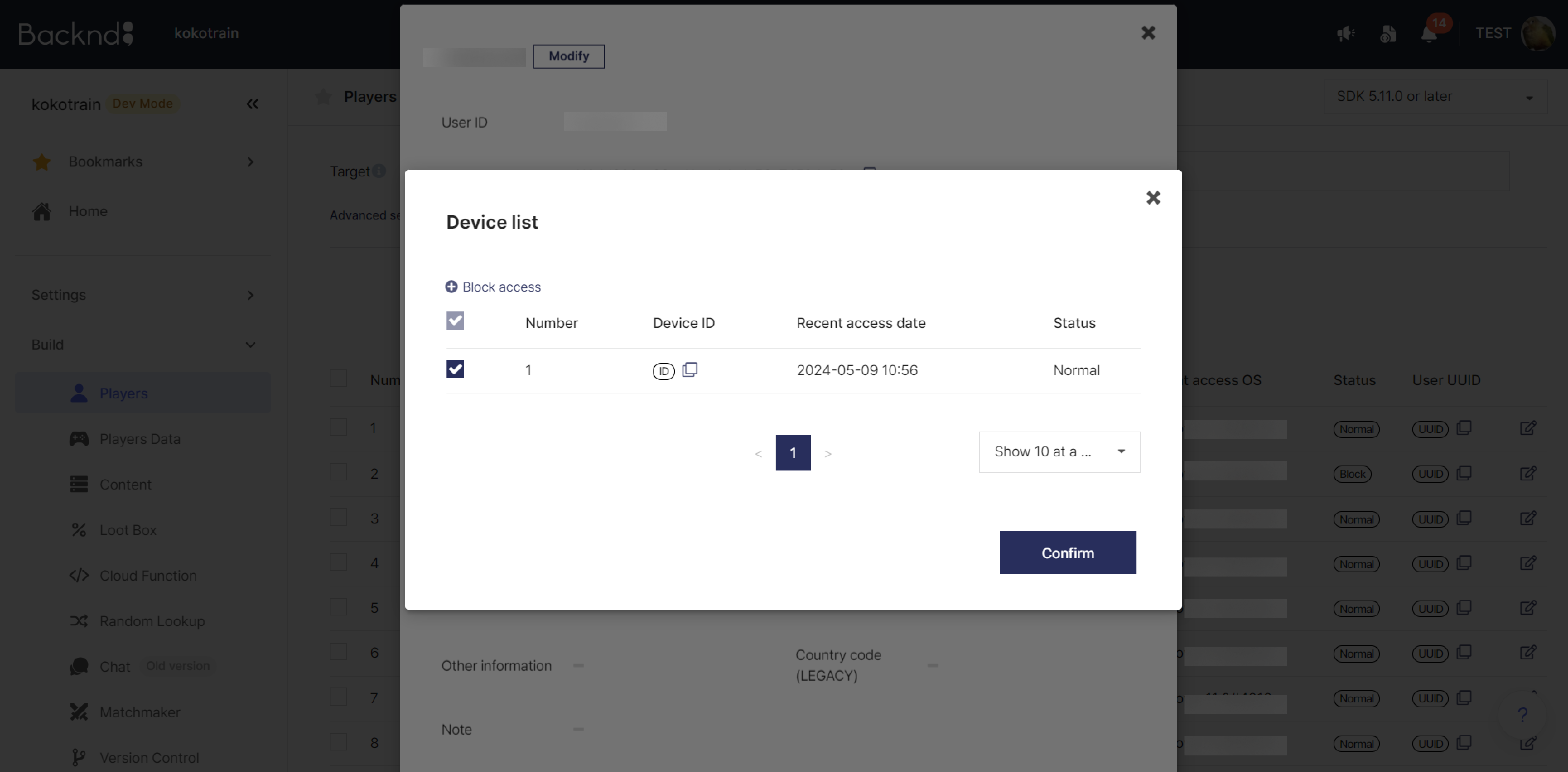Close the player detail panel
This screenshot has width=1568, height=772.
(x=1148, y=33)
